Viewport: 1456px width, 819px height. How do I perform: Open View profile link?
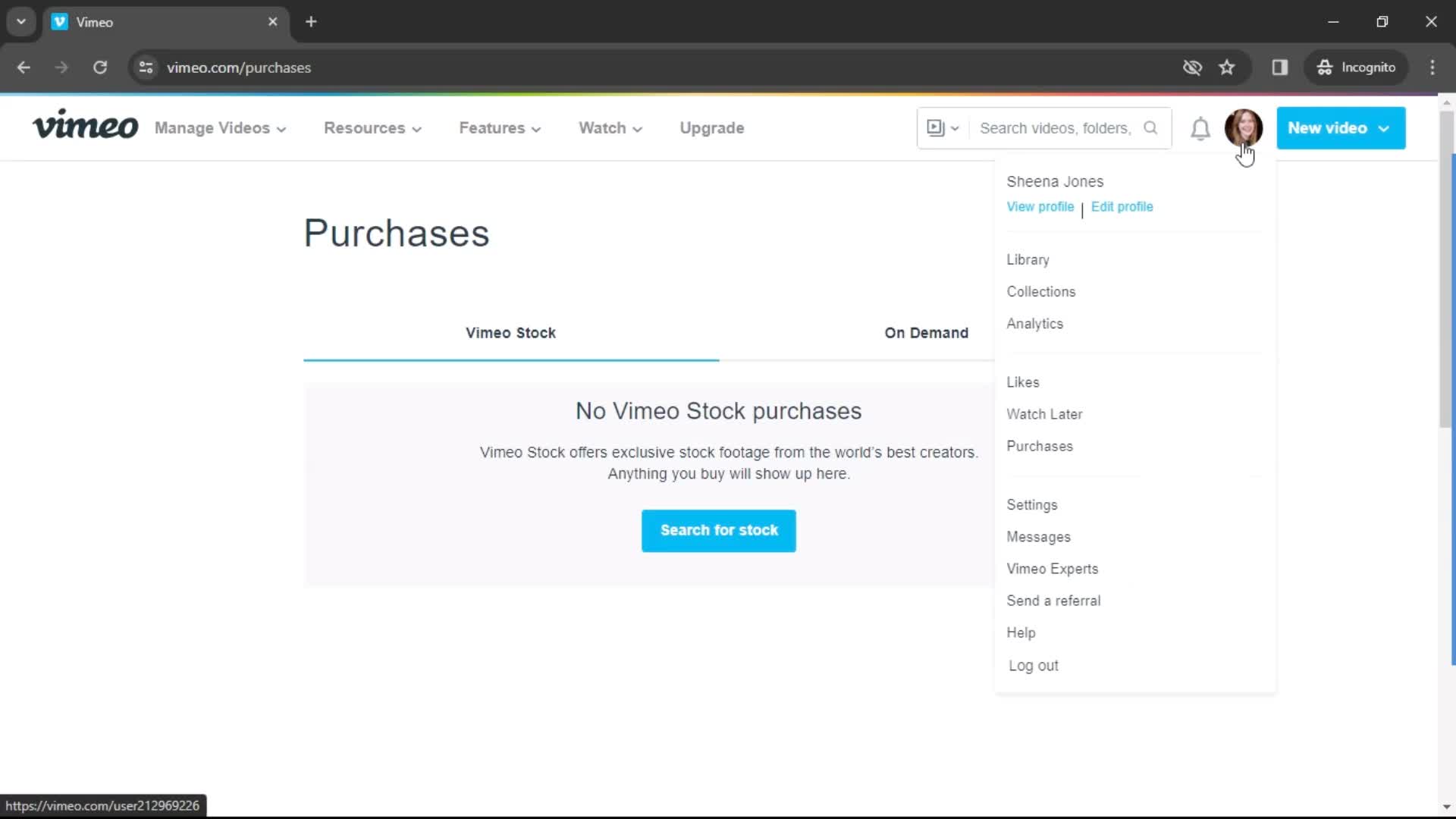pos(1040,206)
